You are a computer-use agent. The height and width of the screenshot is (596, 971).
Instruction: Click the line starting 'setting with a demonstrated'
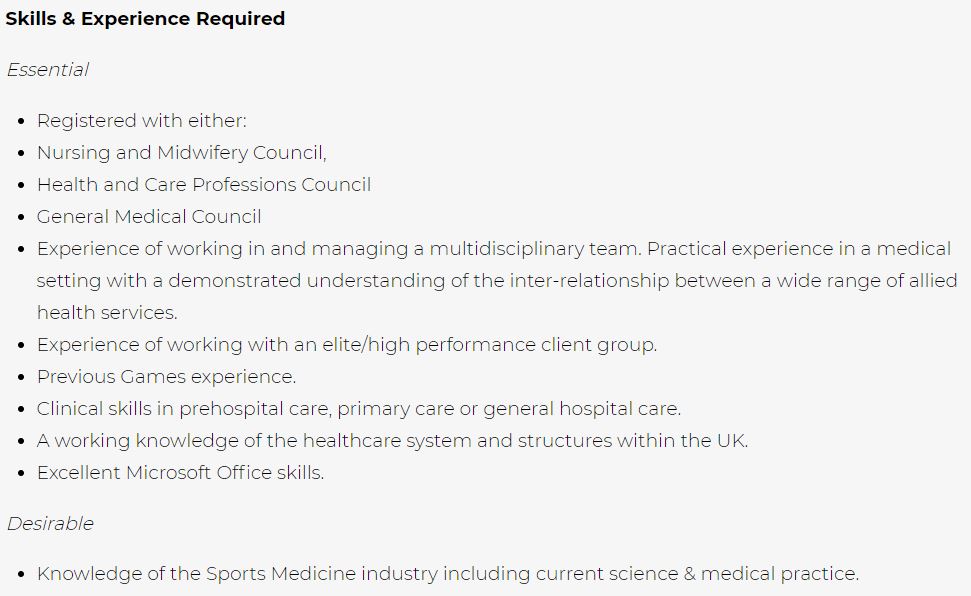(497, 281)
